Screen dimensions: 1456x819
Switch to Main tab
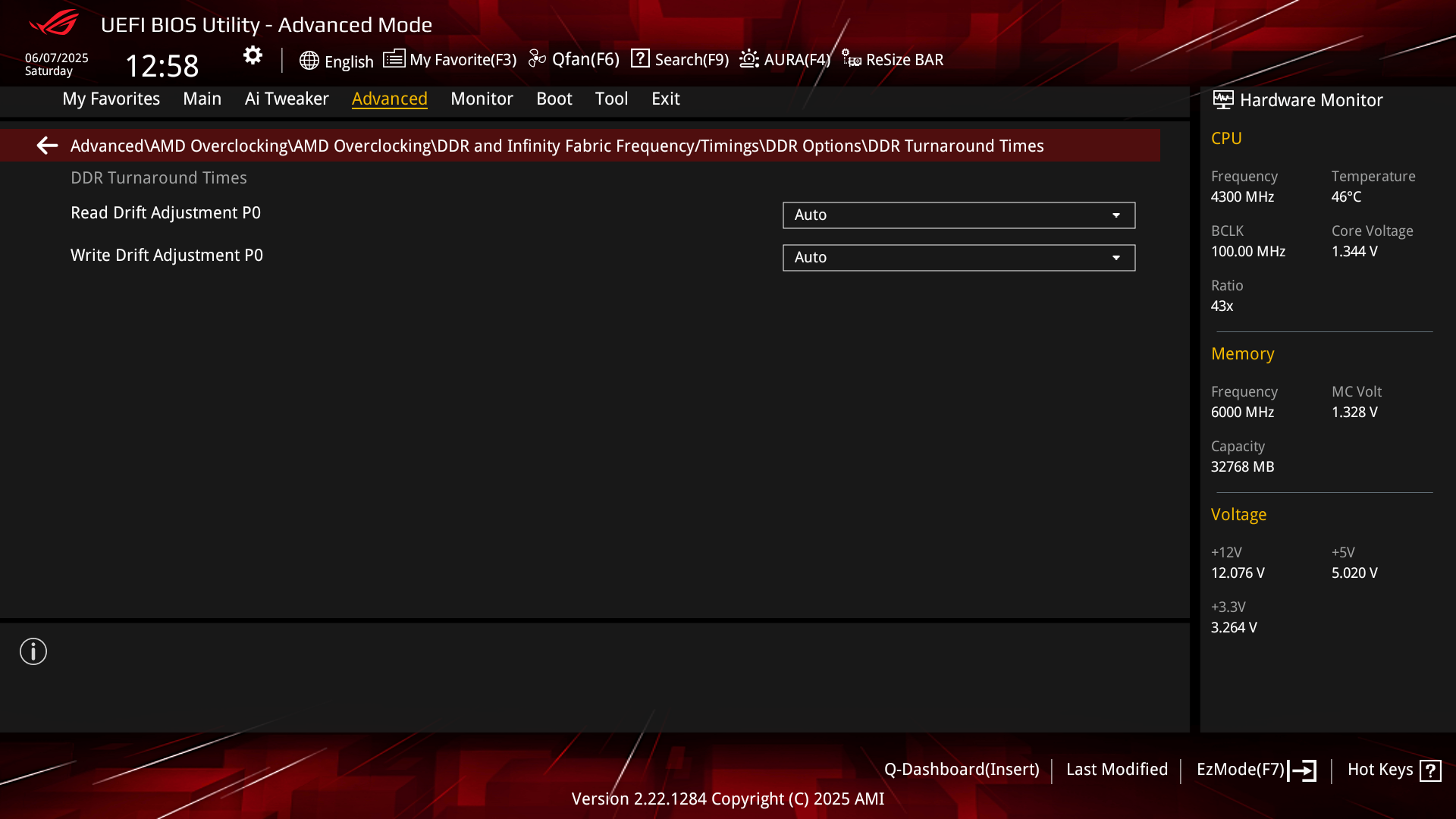coord(202,99)
